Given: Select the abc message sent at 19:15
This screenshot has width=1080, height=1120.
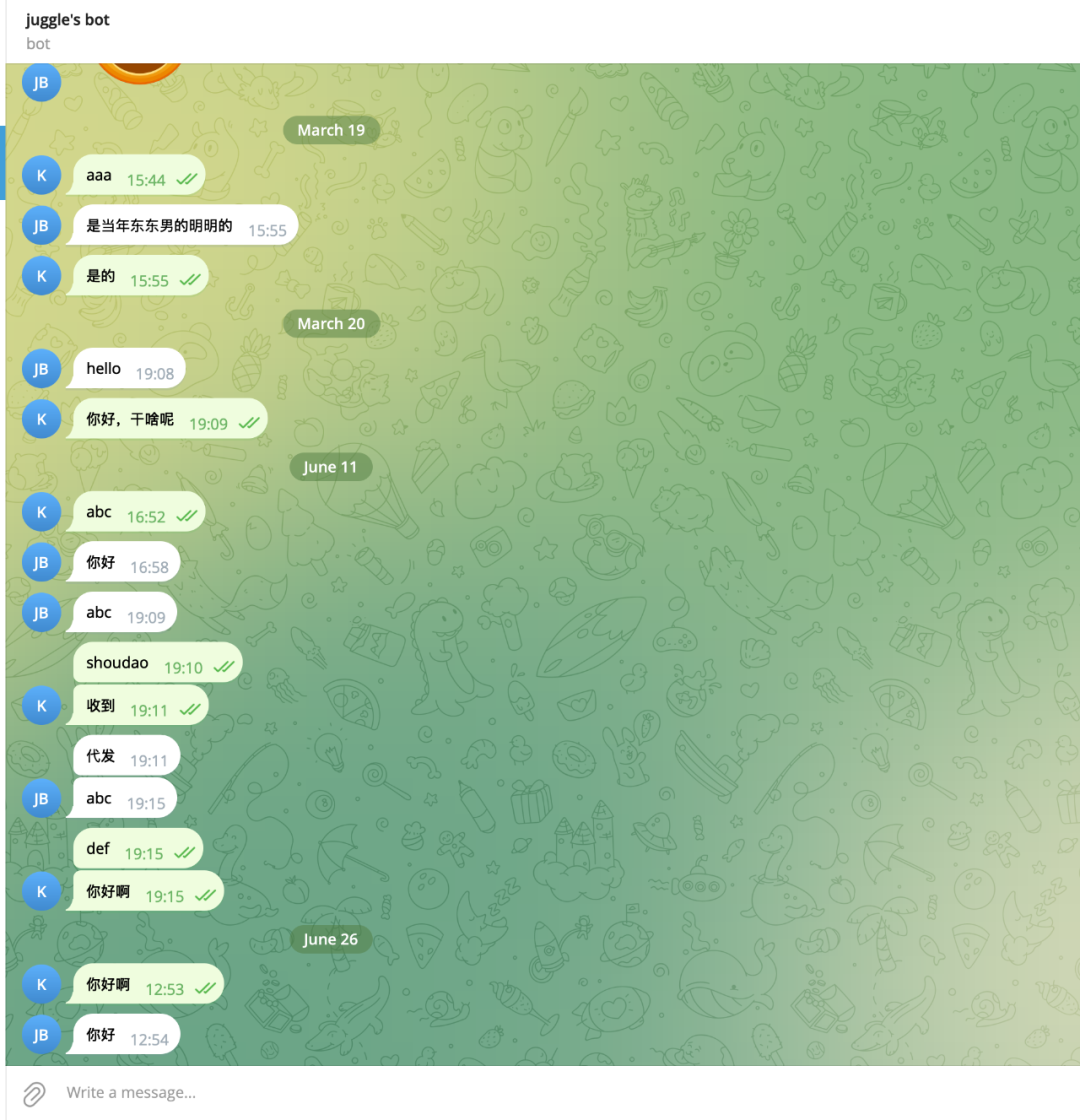Looking at the screenshot, I should pos(121,799).
